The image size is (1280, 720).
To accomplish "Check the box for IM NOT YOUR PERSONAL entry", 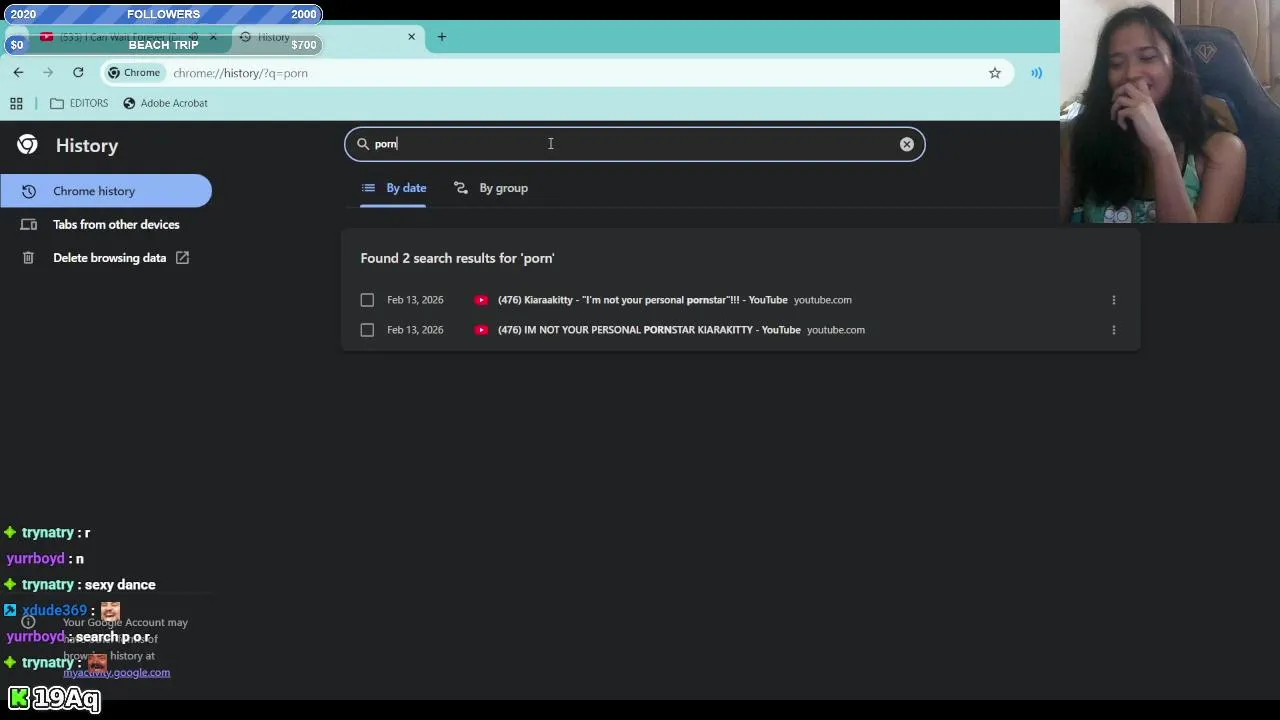I will click(x=367, y=330).
